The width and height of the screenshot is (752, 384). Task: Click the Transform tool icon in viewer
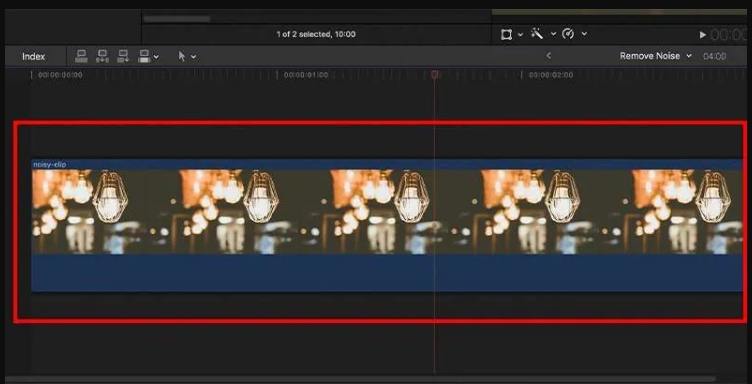[x=506, y=34]
